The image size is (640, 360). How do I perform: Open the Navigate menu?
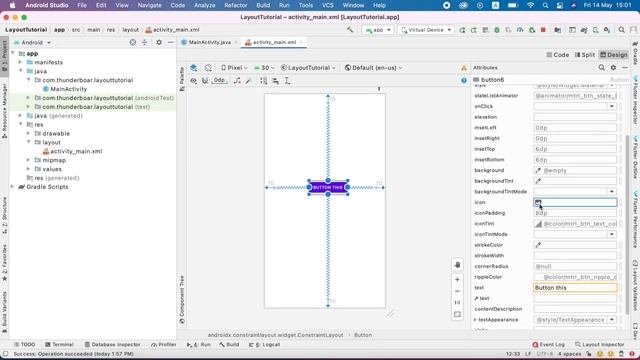coord(149,5)
